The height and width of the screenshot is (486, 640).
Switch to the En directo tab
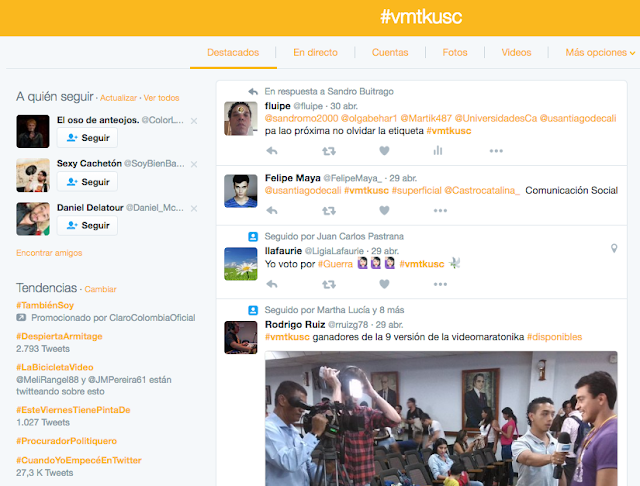click(x=316, y=53)
